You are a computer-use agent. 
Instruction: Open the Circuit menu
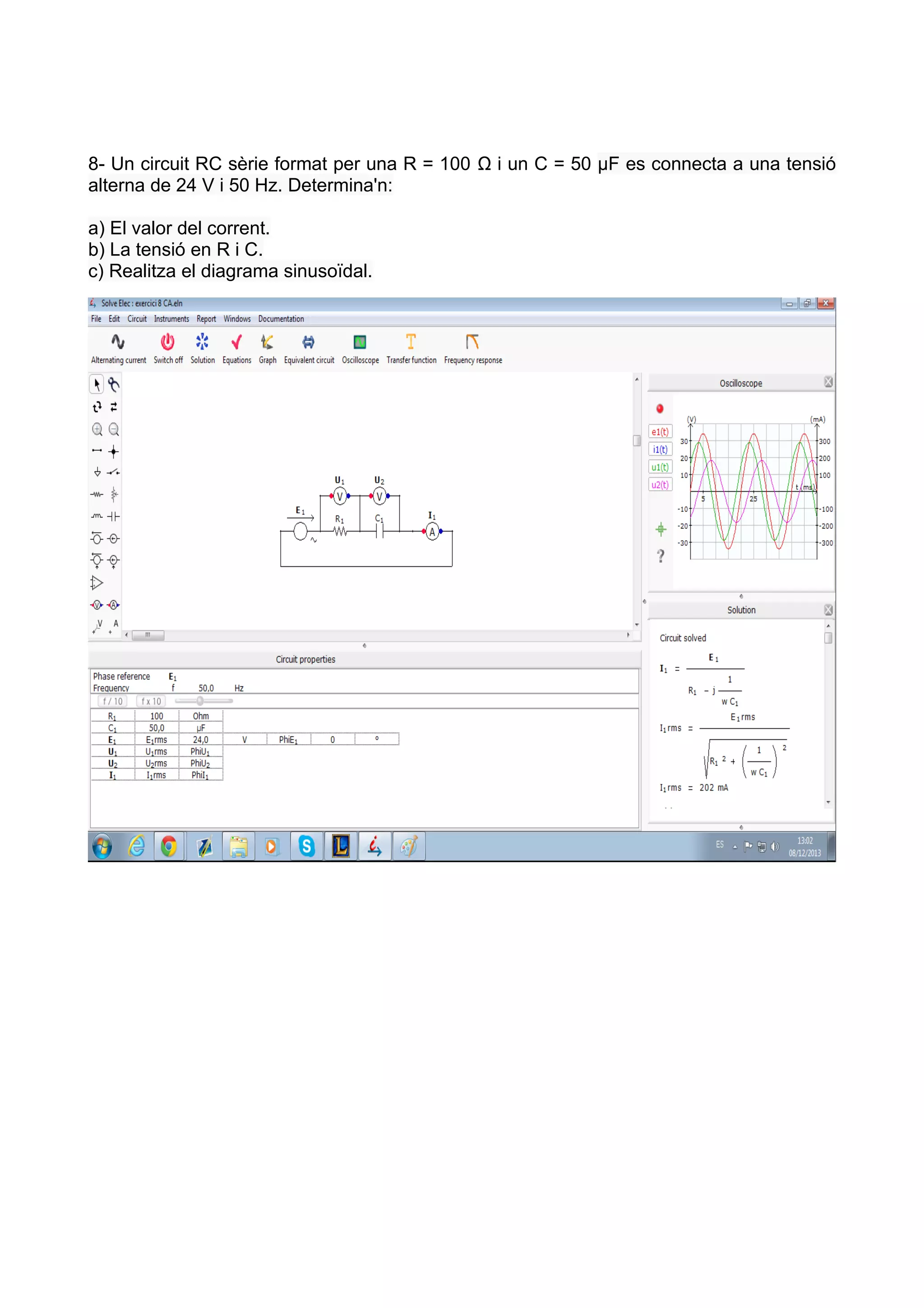tap(137, 319)
